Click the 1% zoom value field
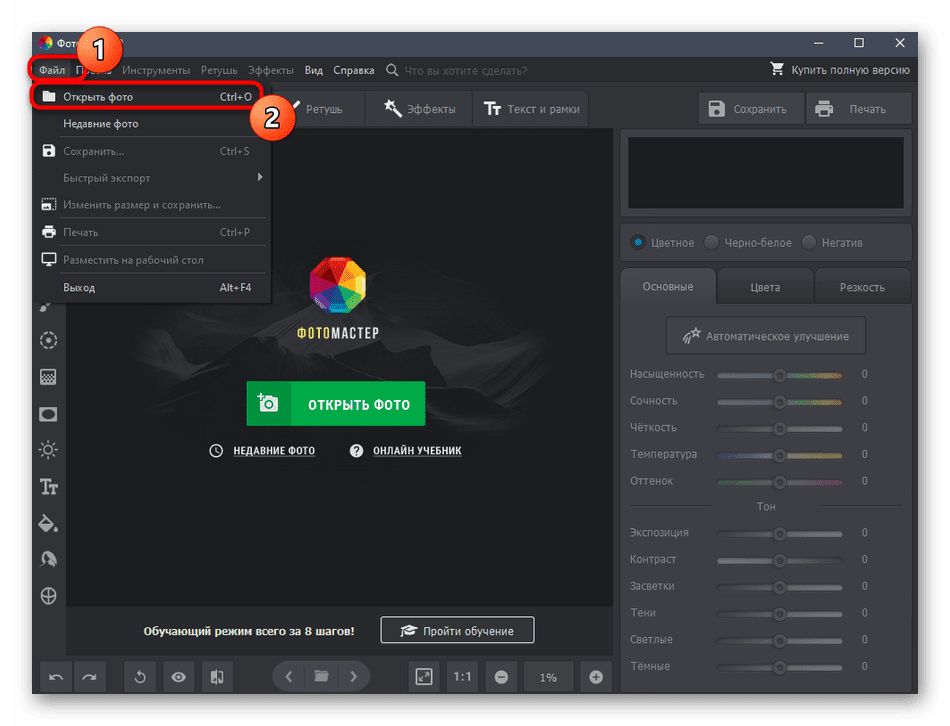The width and height of the screenshot is (950, 726). (x=548, y=677)
